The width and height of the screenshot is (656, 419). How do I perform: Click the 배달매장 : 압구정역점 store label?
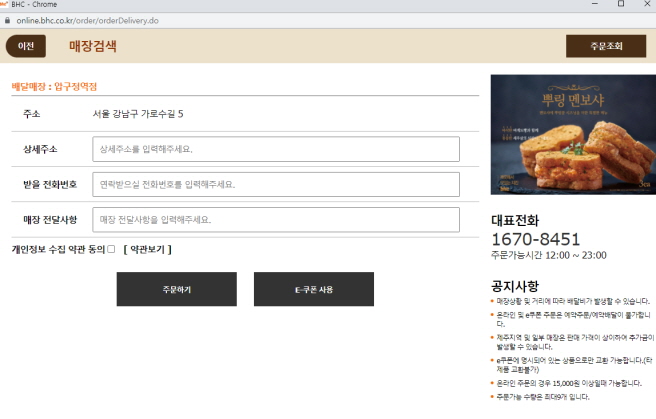click(x=54, y=87)
